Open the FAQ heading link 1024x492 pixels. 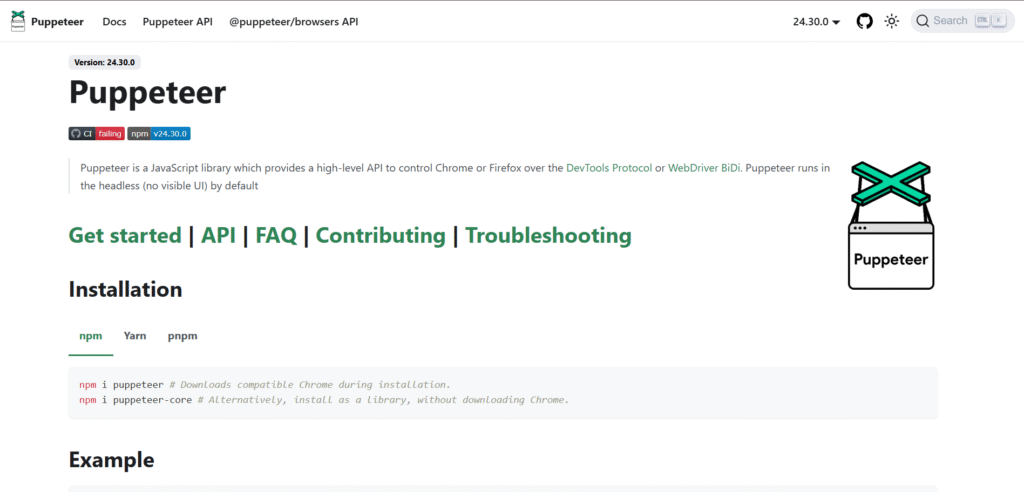tap(276, 236)
